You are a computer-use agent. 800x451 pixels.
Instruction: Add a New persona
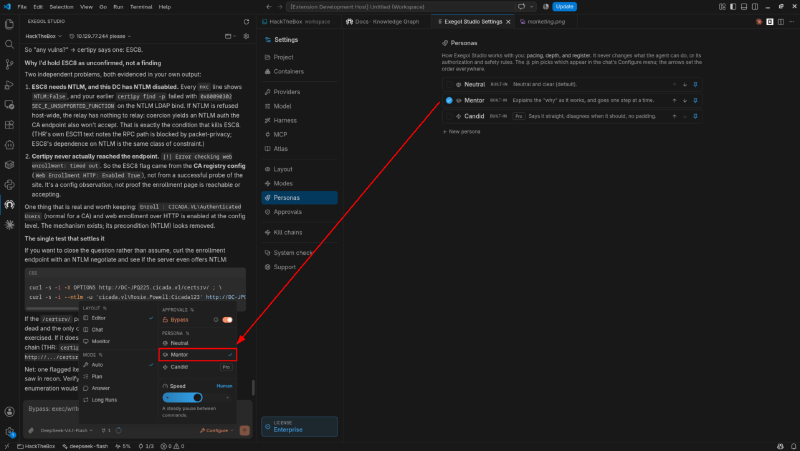click(x=461, y=132)
